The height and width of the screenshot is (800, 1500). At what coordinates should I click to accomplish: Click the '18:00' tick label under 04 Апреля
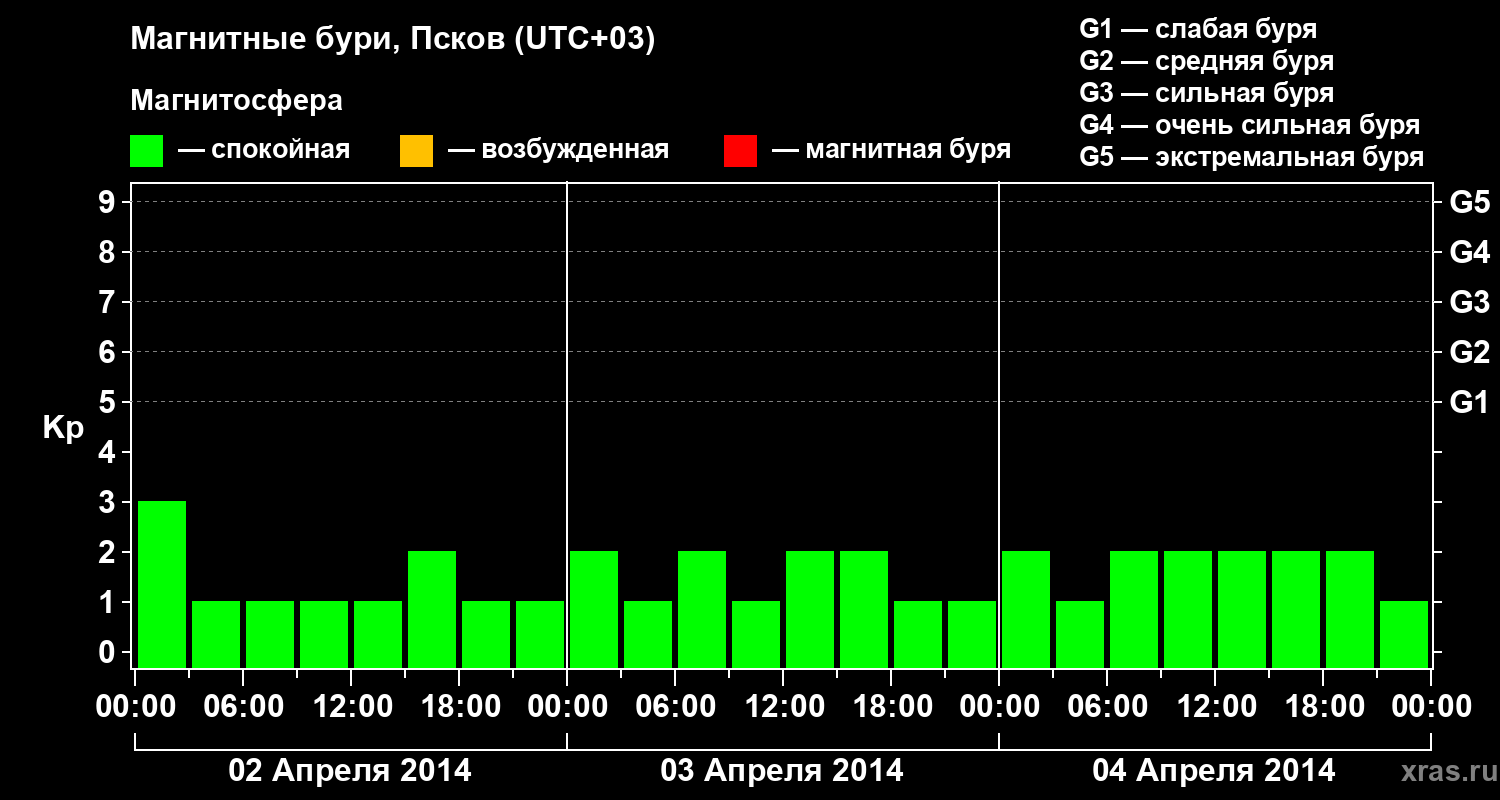point(1323,707)
